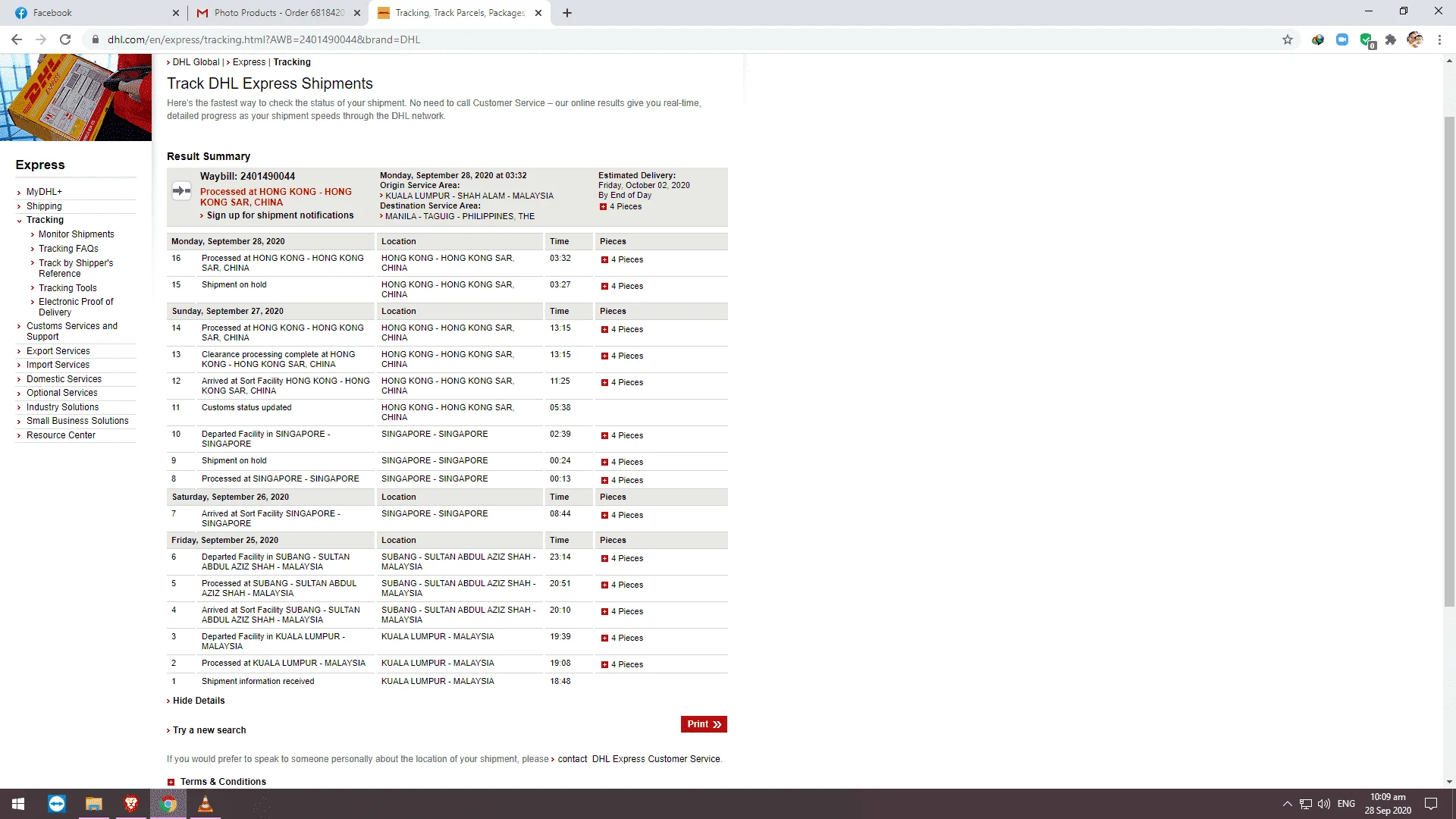1456x819 pixels.
Task: Click Try a new search
Action: 209,730
